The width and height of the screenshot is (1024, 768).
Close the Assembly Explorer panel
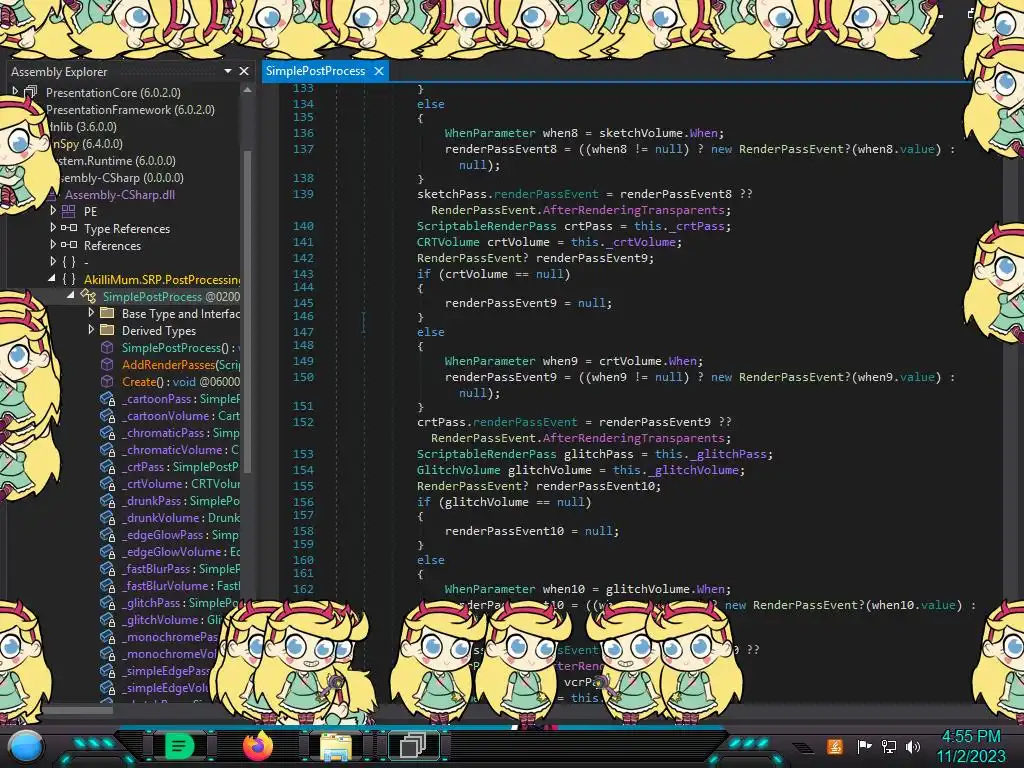(244, 71)
